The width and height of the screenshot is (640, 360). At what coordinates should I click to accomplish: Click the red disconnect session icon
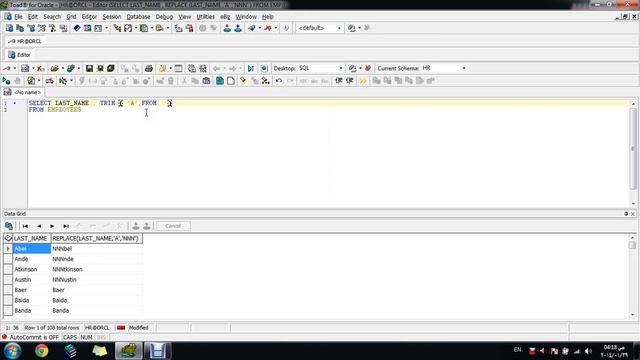(x=267, y=28)
